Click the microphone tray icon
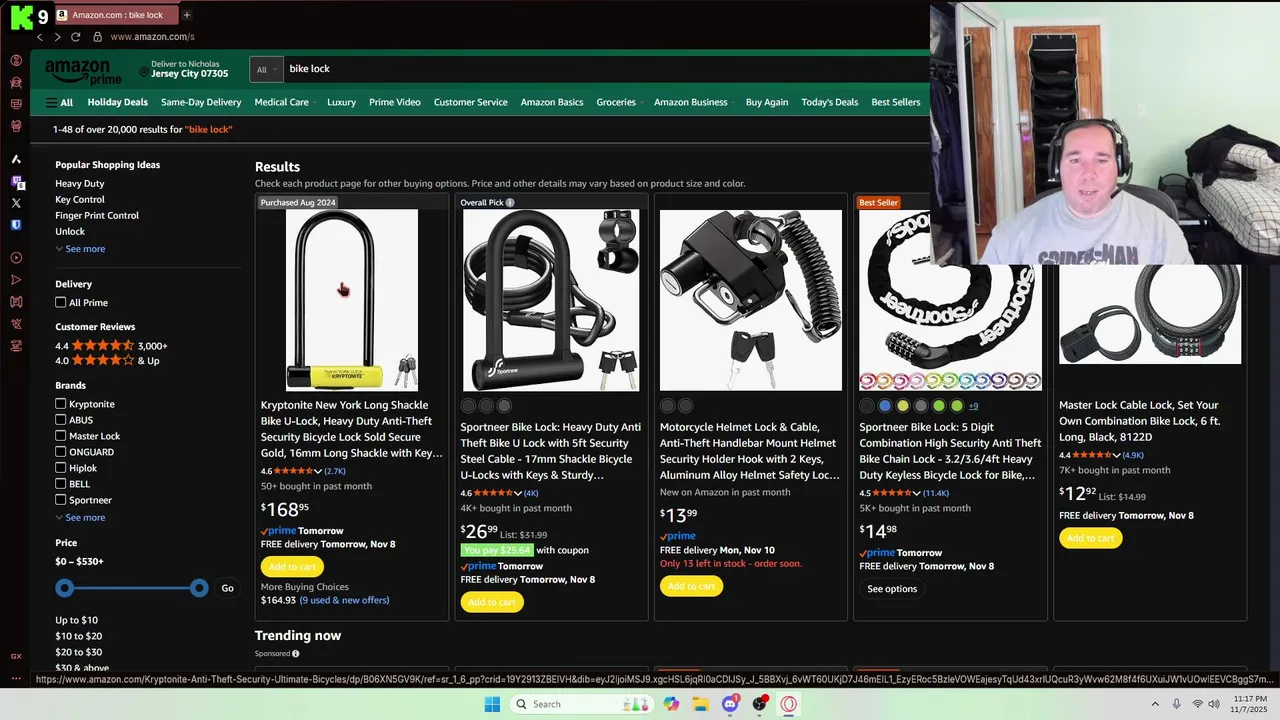The width and height of the screenshot is (1280, 720). click(x=1177, y=704)
